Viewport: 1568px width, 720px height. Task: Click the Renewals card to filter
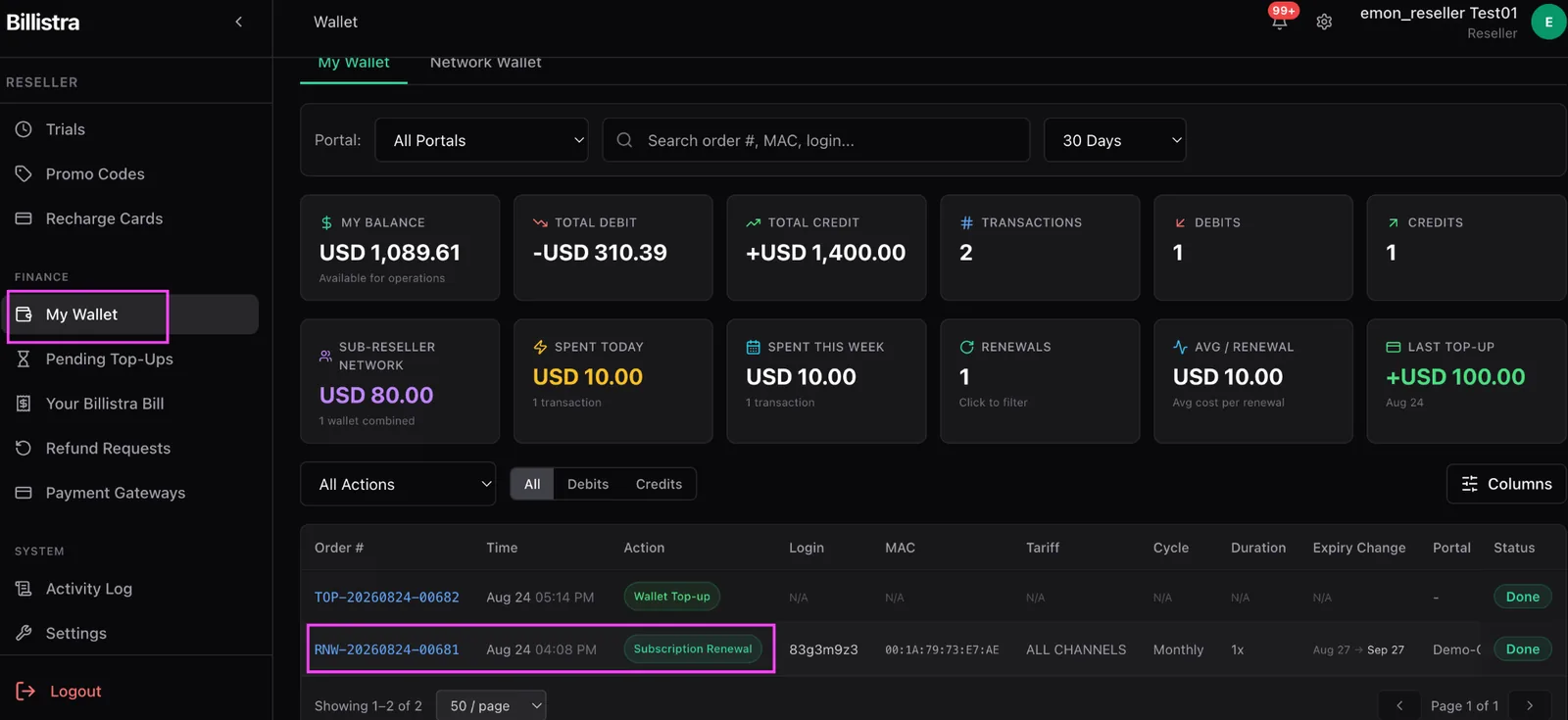coord(1040,381)
